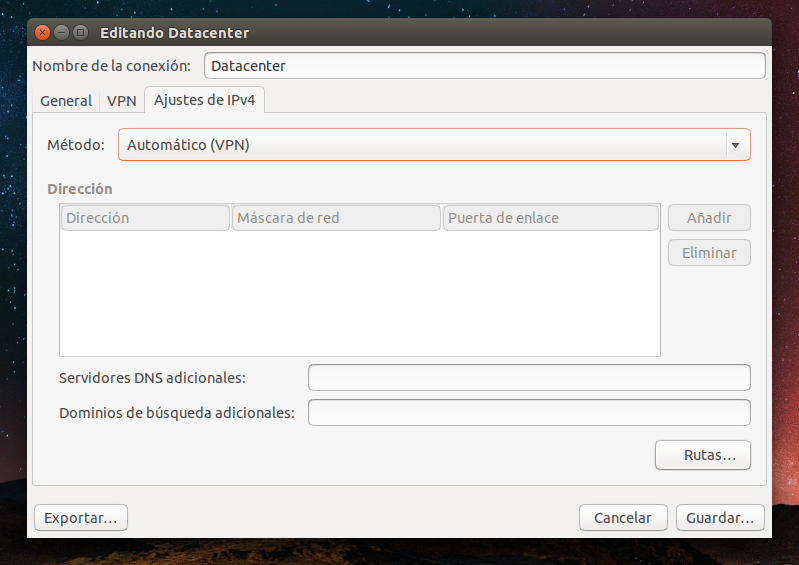Click the Eliminar button
This screenshot has height=565, width=799.
pos(709,253)
